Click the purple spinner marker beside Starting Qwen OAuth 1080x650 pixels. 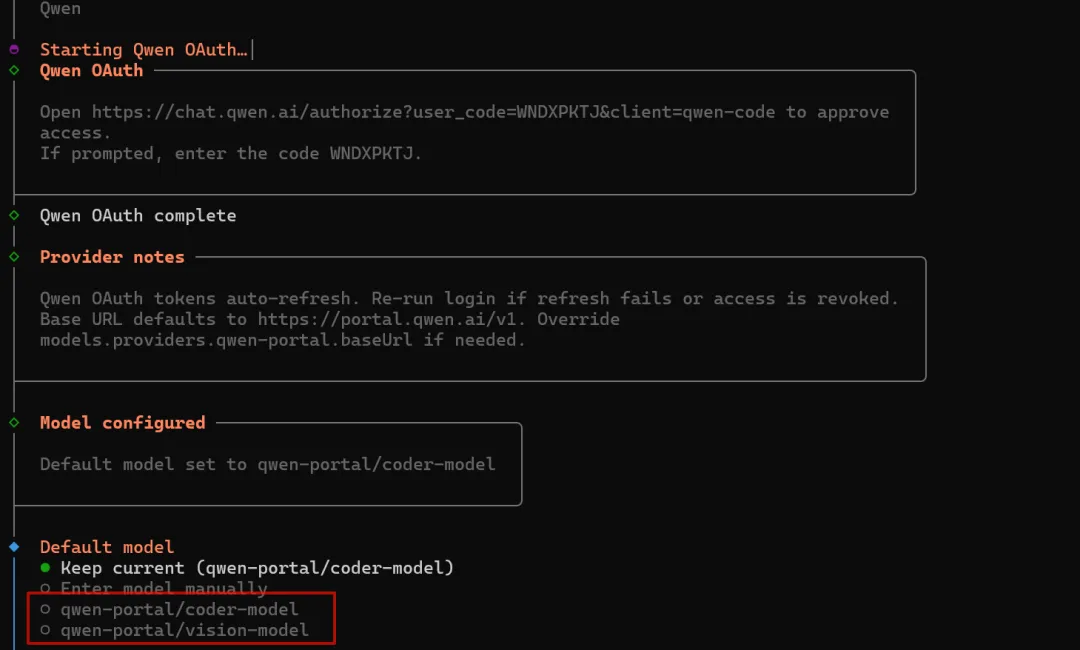tap(14, 50)
